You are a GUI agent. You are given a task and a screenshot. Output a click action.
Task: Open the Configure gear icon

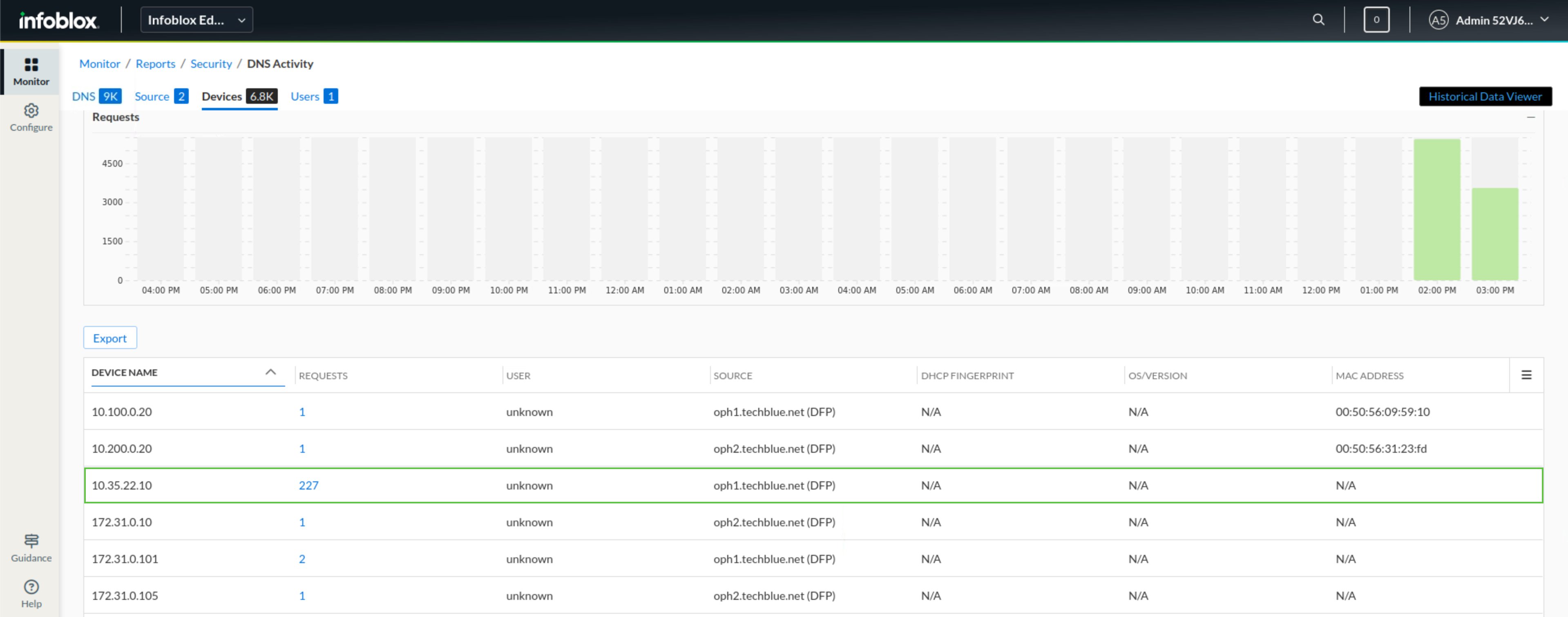[x=31, y=111]
